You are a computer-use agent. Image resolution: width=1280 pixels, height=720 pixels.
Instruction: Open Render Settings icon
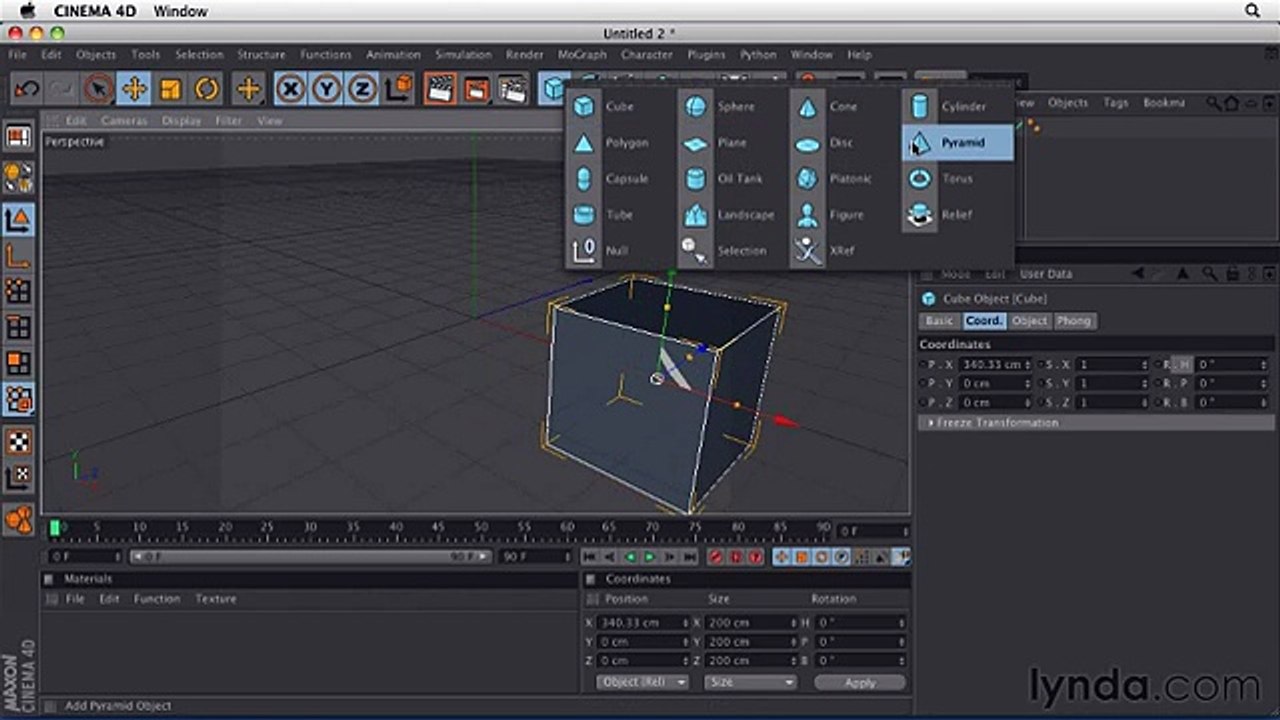click(x=513, y=89)
